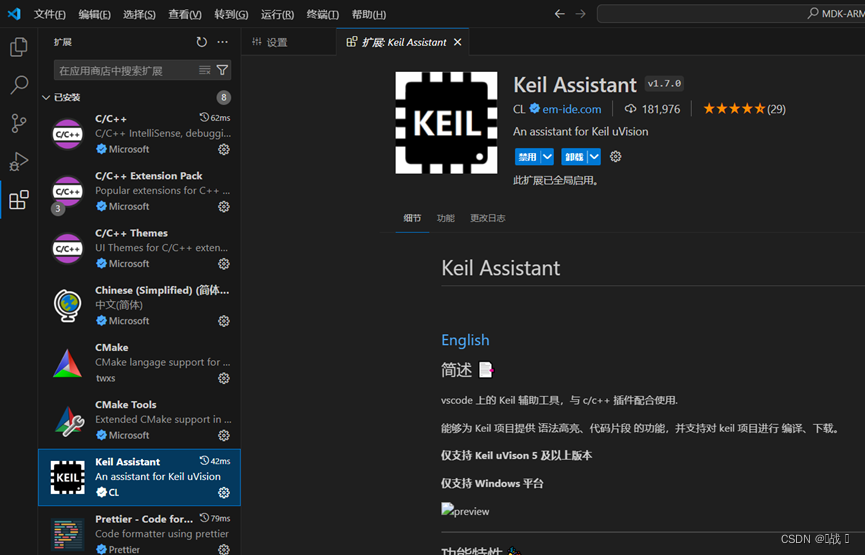The width and height of the screenshot is (865, 555).
Task: Open the extensions filter icon
Action: (222, 70)
